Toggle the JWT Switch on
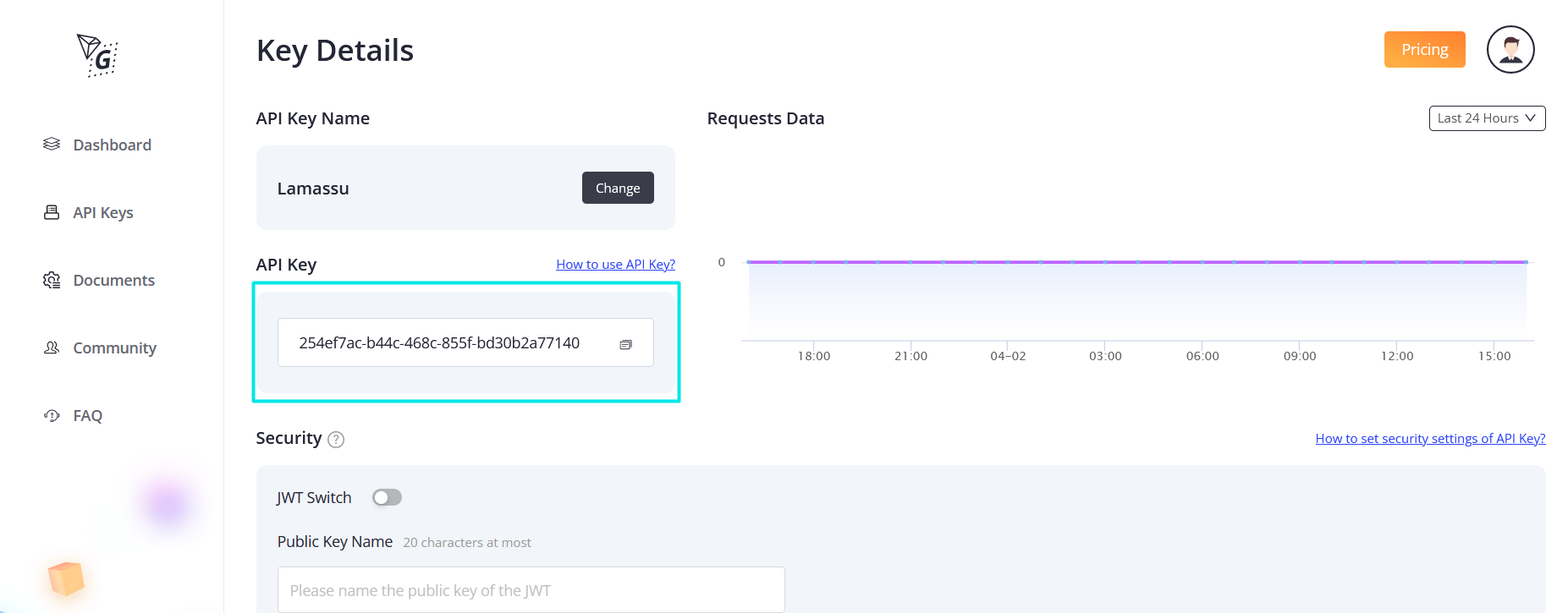The width and height of the screenshot is (1568, 613). point(387,497)
